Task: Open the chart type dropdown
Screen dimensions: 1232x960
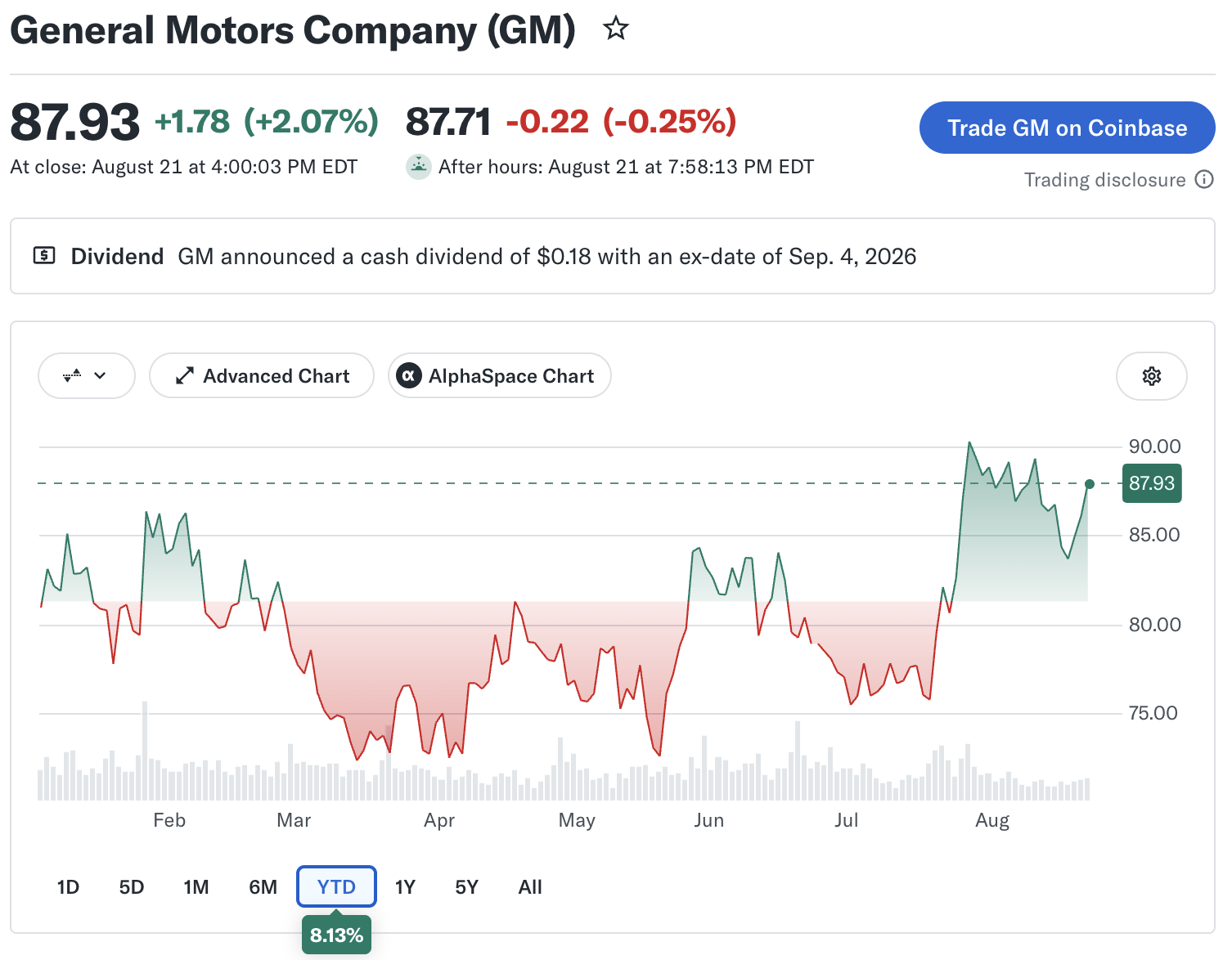Action: coord(86,376)
